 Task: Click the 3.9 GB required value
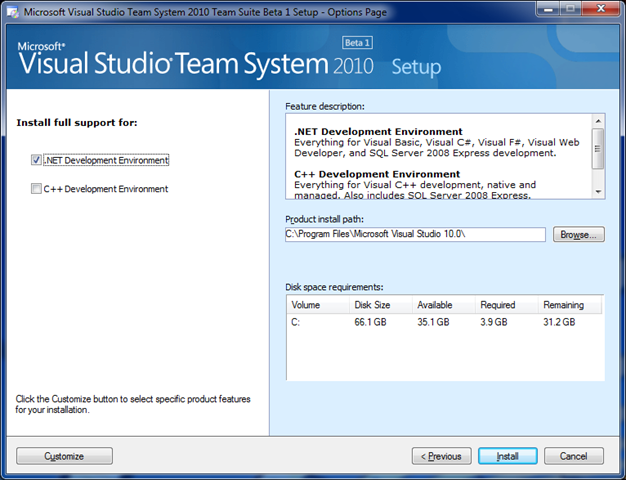pyautogui.click(x=493, y=322)
